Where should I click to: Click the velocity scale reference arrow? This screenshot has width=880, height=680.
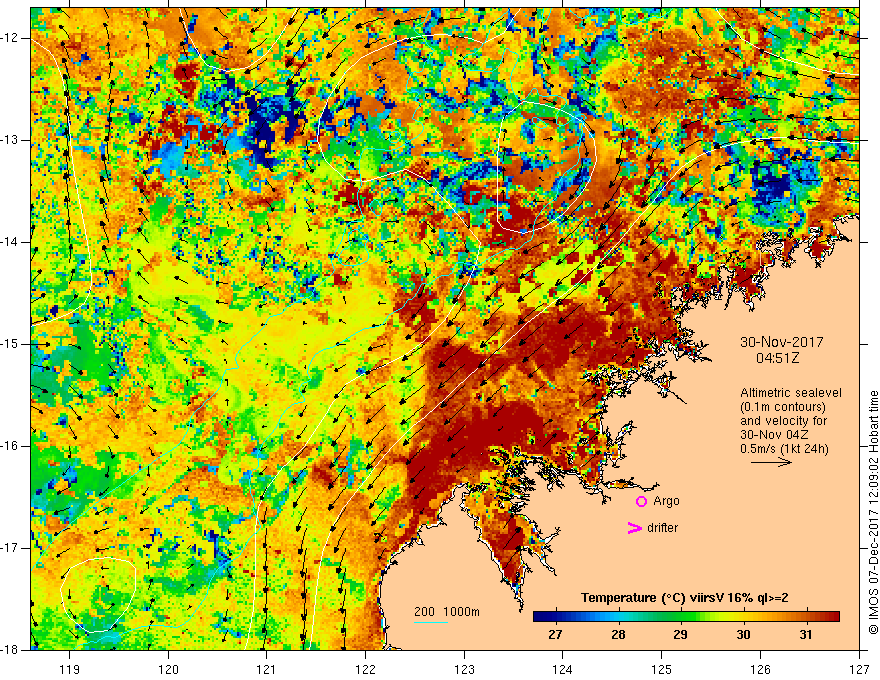pyautogui.click(x=771, y=462)
